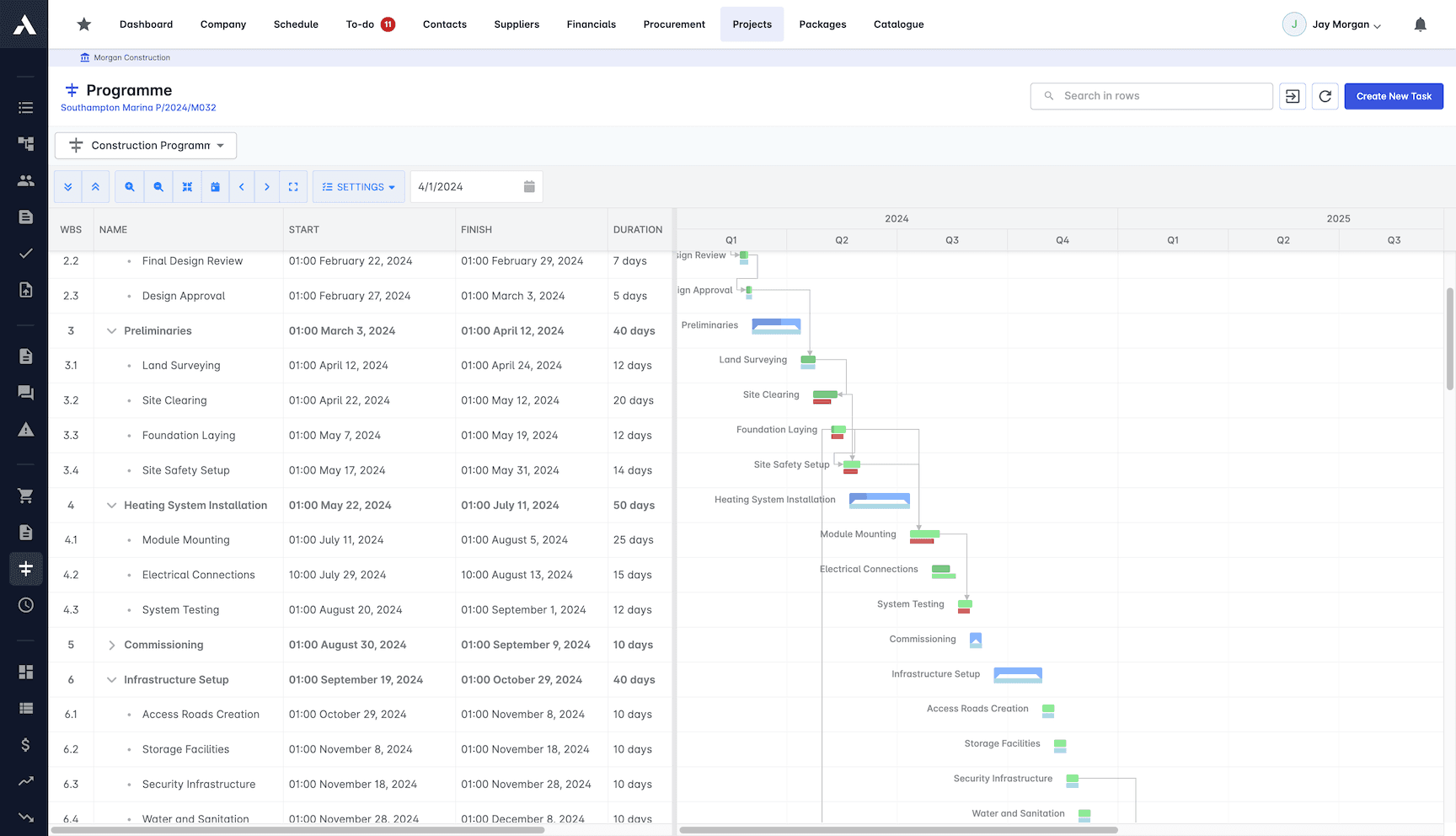Open the Settings dropdown in the toolbar

tap(358, 186)
